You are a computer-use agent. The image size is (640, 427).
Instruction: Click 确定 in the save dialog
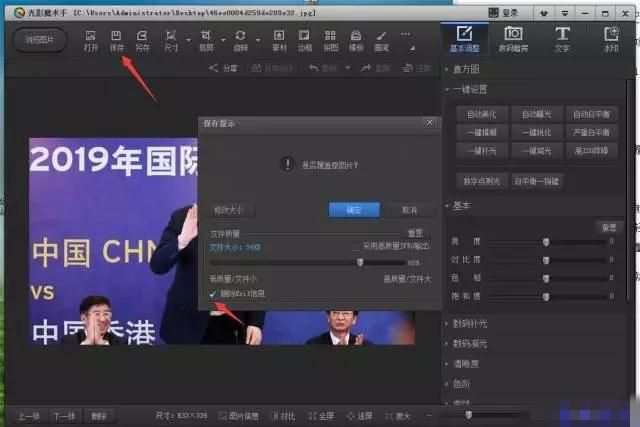pyautogui.click(x=354, y=210)
